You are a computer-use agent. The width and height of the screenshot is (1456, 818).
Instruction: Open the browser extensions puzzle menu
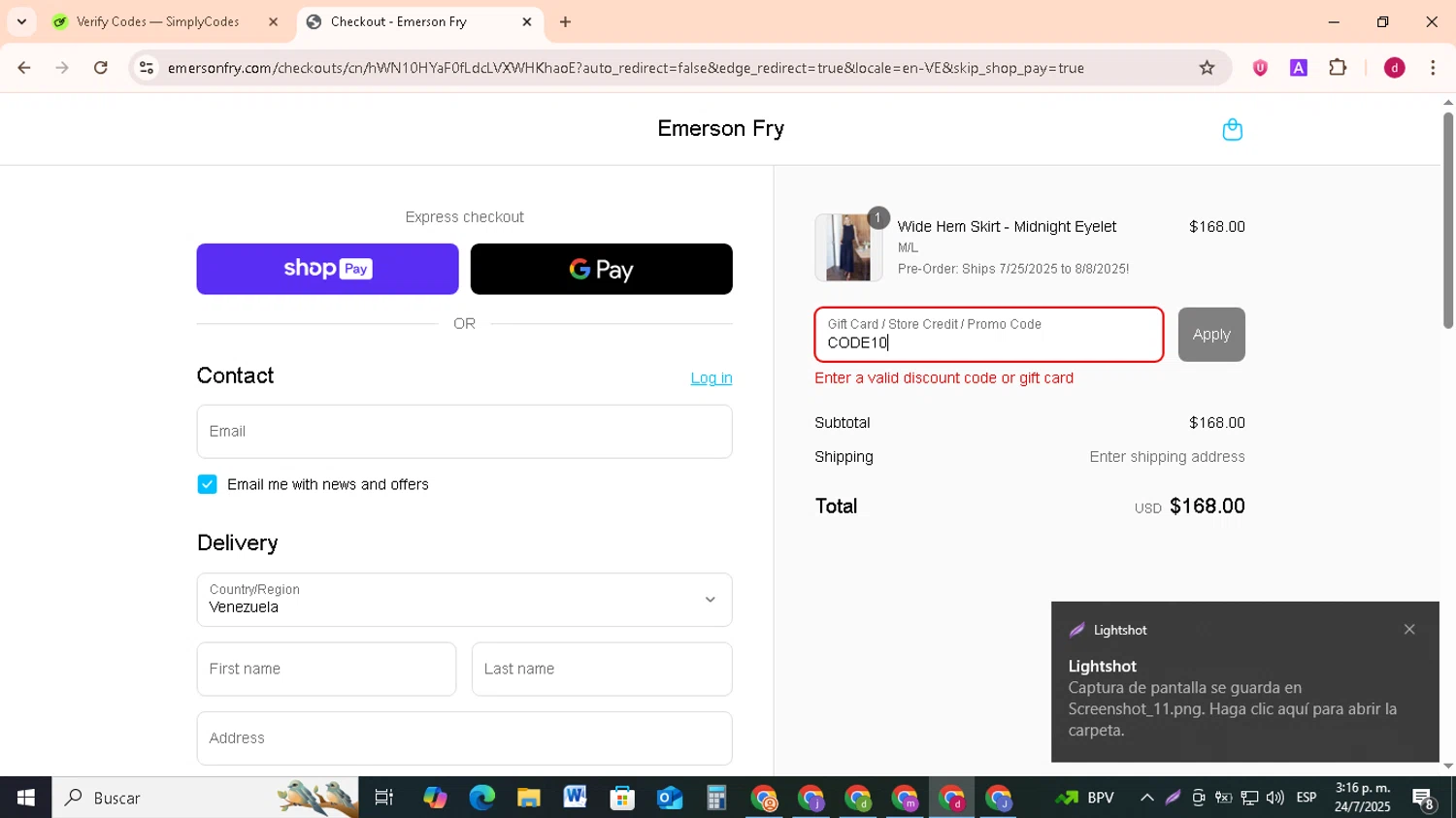(1338, 68)
